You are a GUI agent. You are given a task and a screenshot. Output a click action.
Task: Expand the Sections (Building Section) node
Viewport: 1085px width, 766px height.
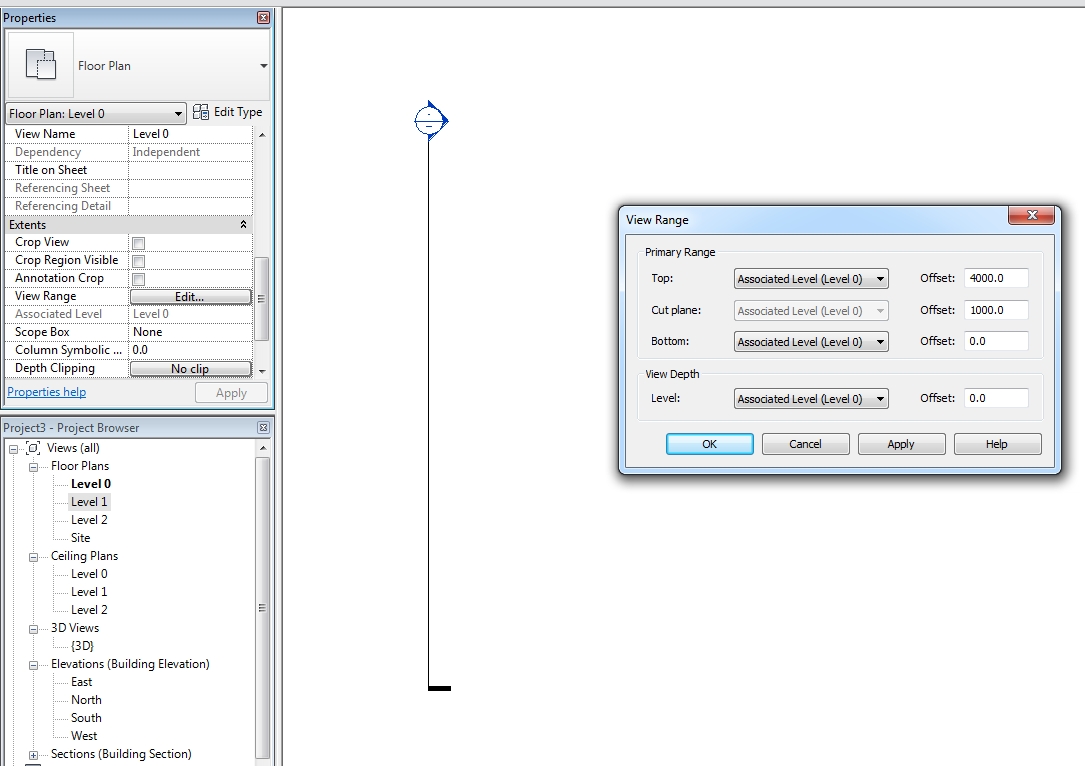point(33,755)
